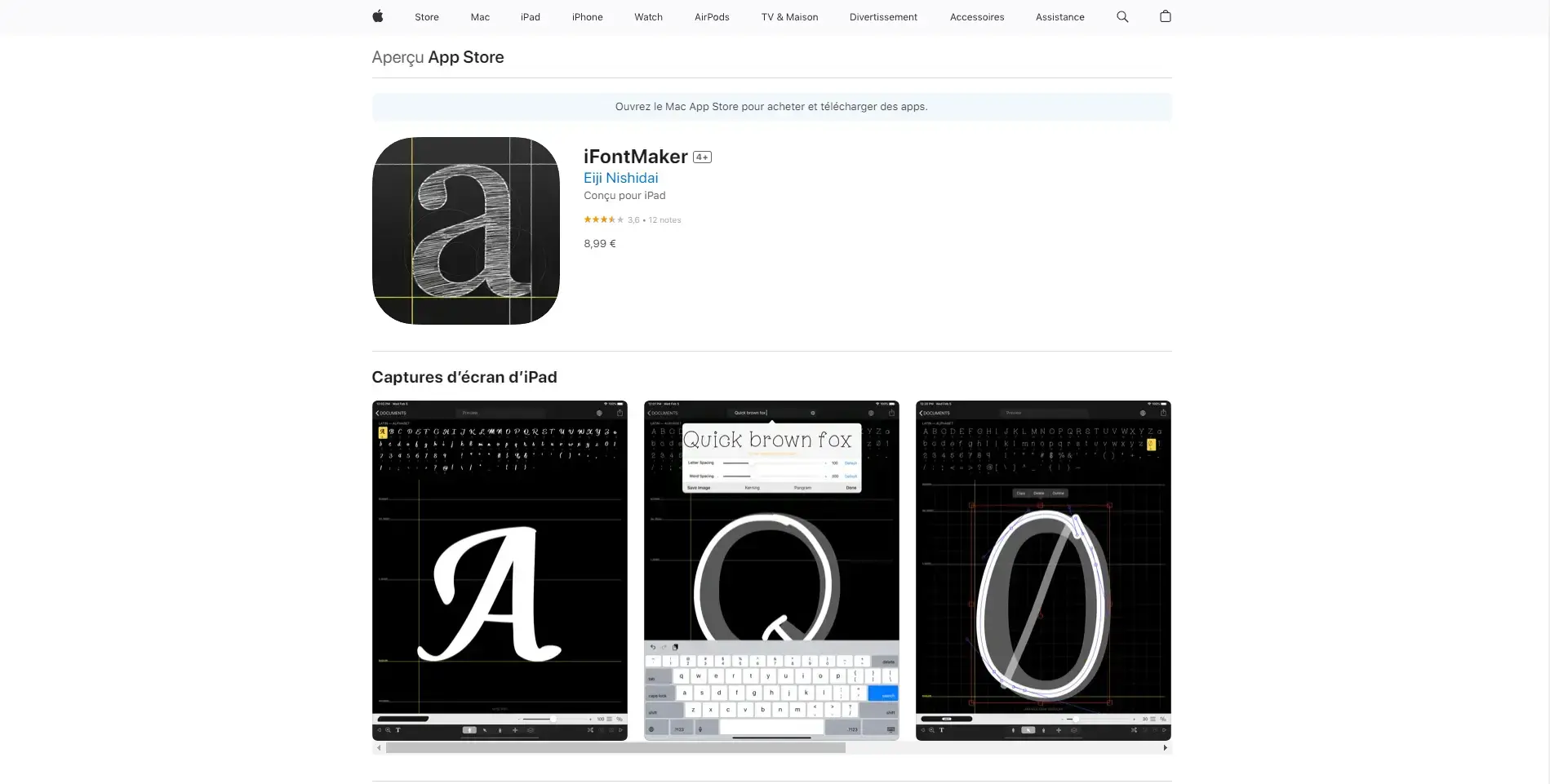The image size is (1550, 784).
Task: Click the scrollbar left arrow
Action: (x=379, y=747)
